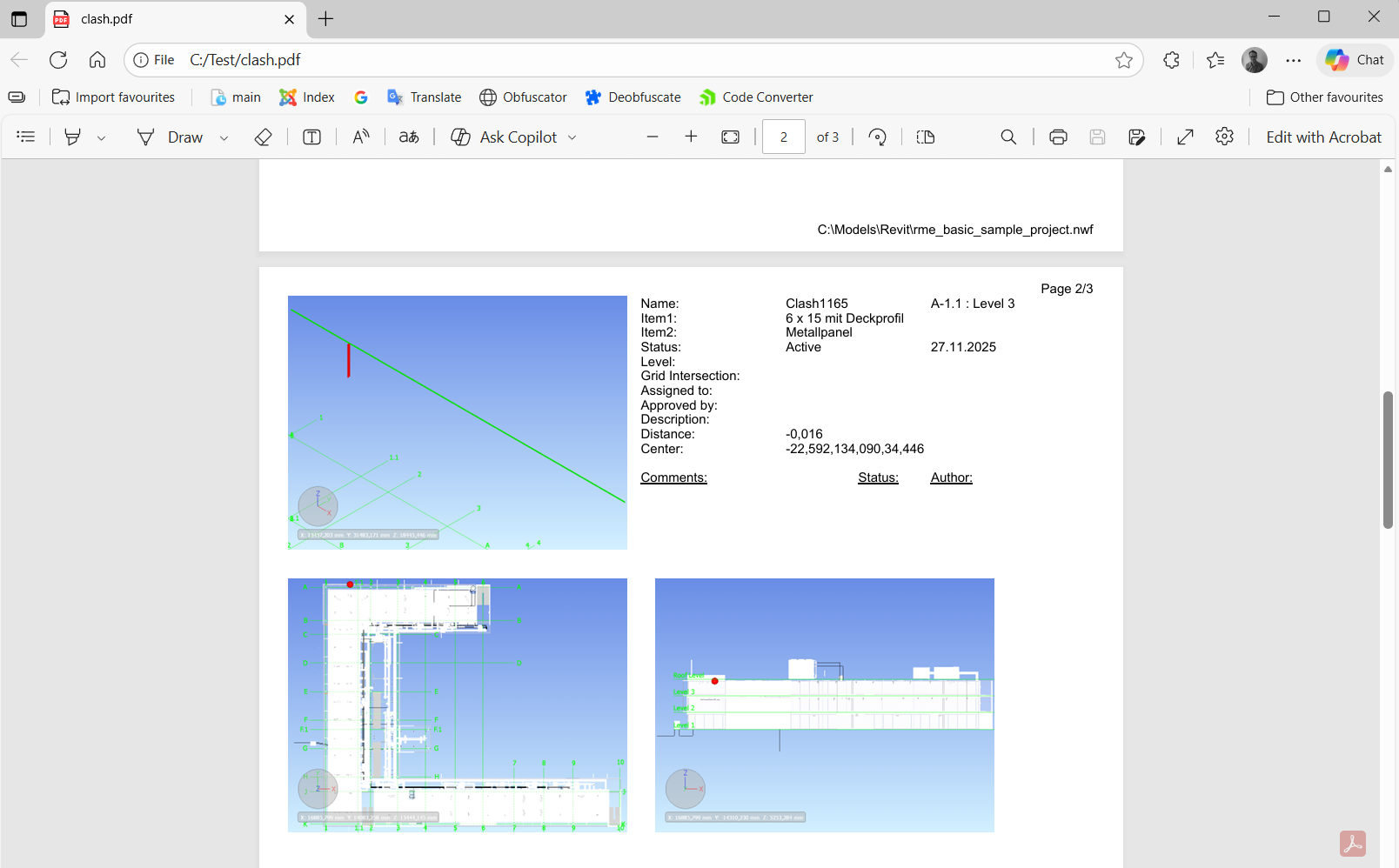Expand the Highlight tool dropdown arrow

pyautogui.click(x=102, y=137)
